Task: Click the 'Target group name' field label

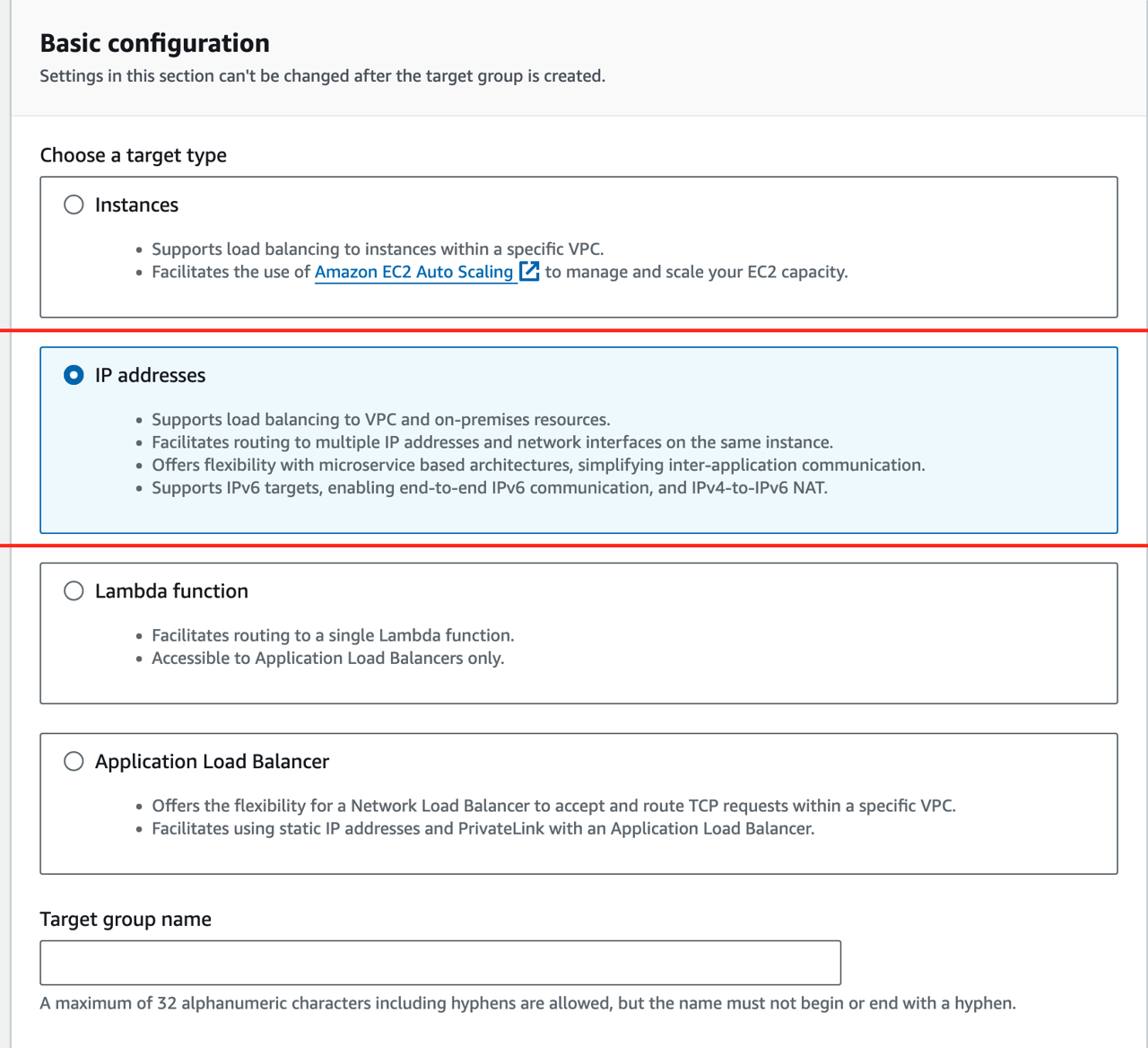Action: pyautogui.click(x=126, y=919)
